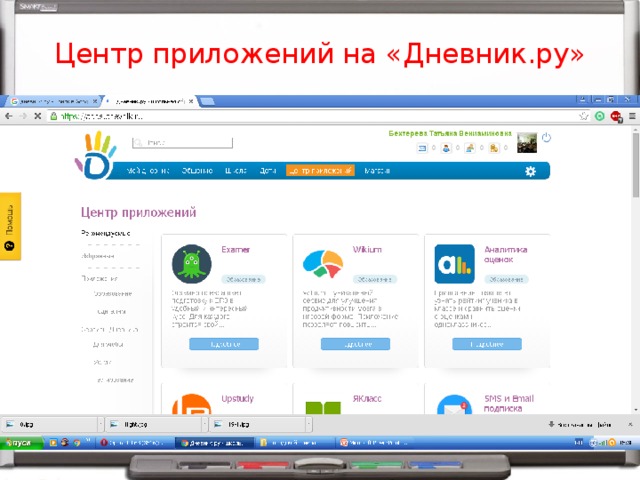Open the Chrome hamburger menu
The image size is (640, 480).
pos(632,116)
